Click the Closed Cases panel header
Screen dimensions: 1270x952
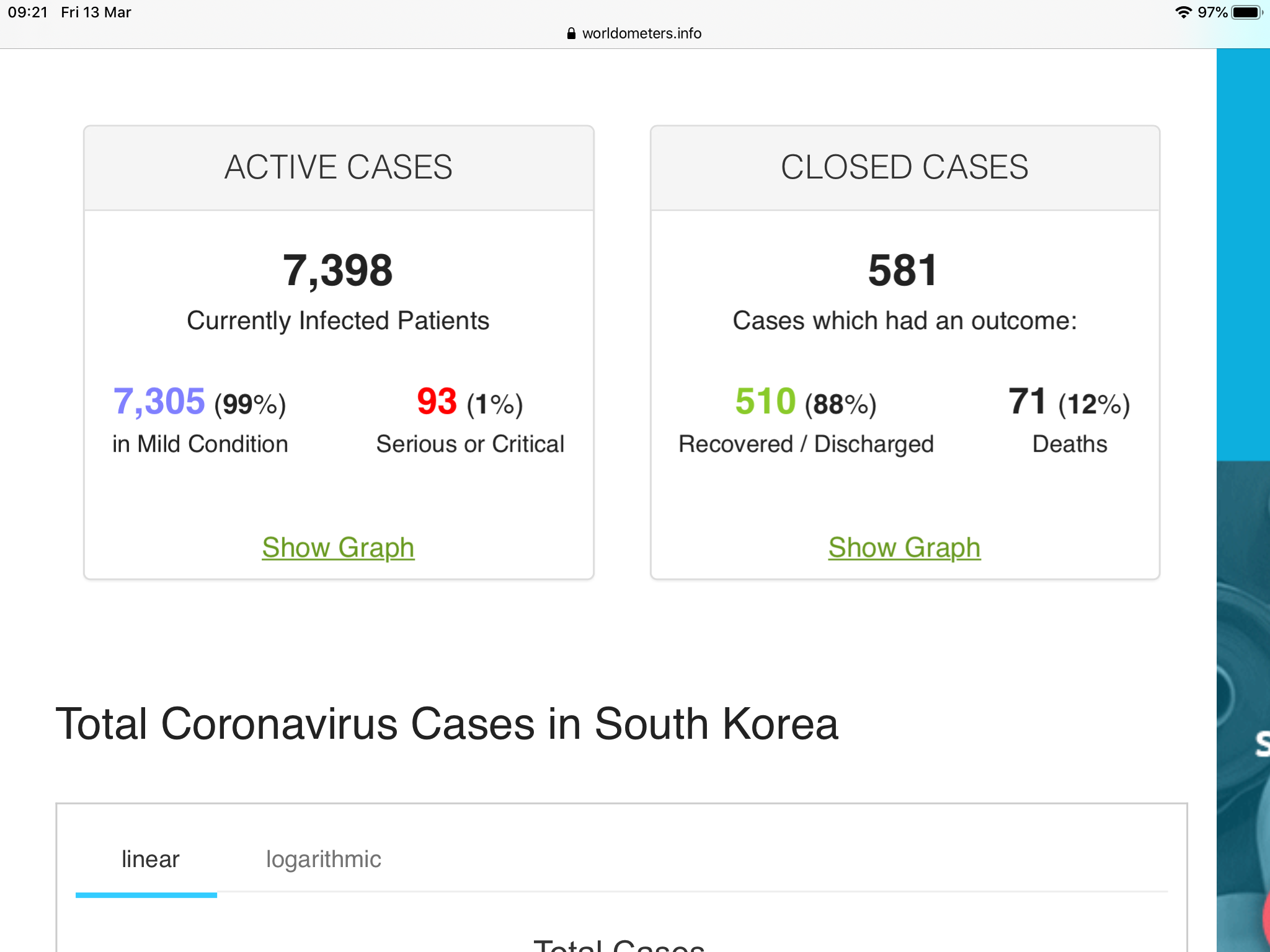[904, 167]
